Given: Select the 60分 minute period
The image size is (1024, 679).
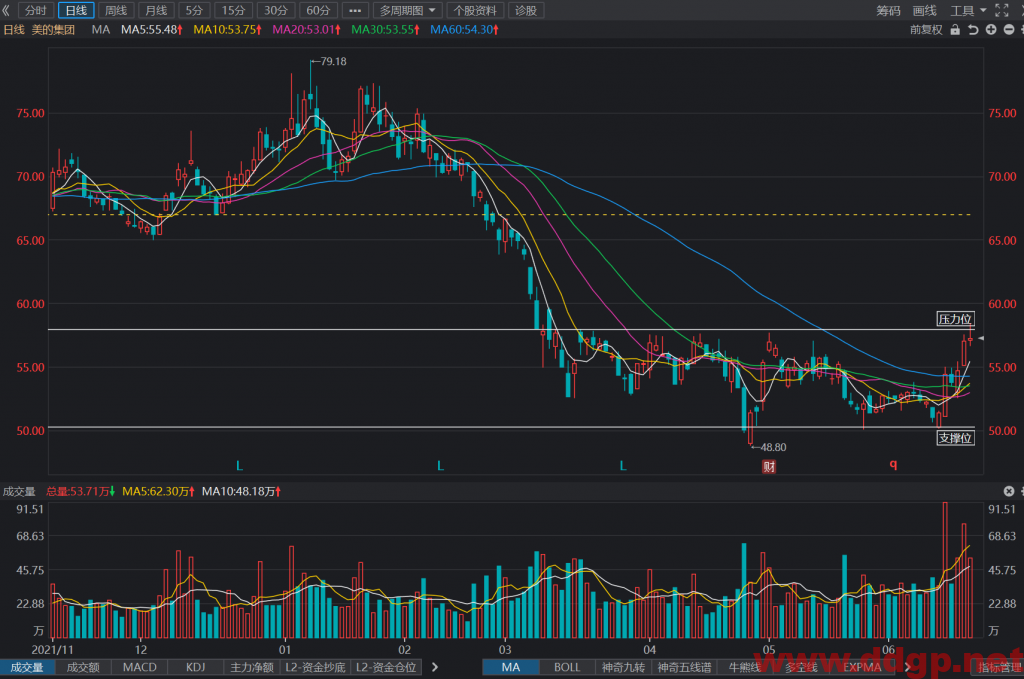Looking at the screenshot, I should [x=318, y=10].
